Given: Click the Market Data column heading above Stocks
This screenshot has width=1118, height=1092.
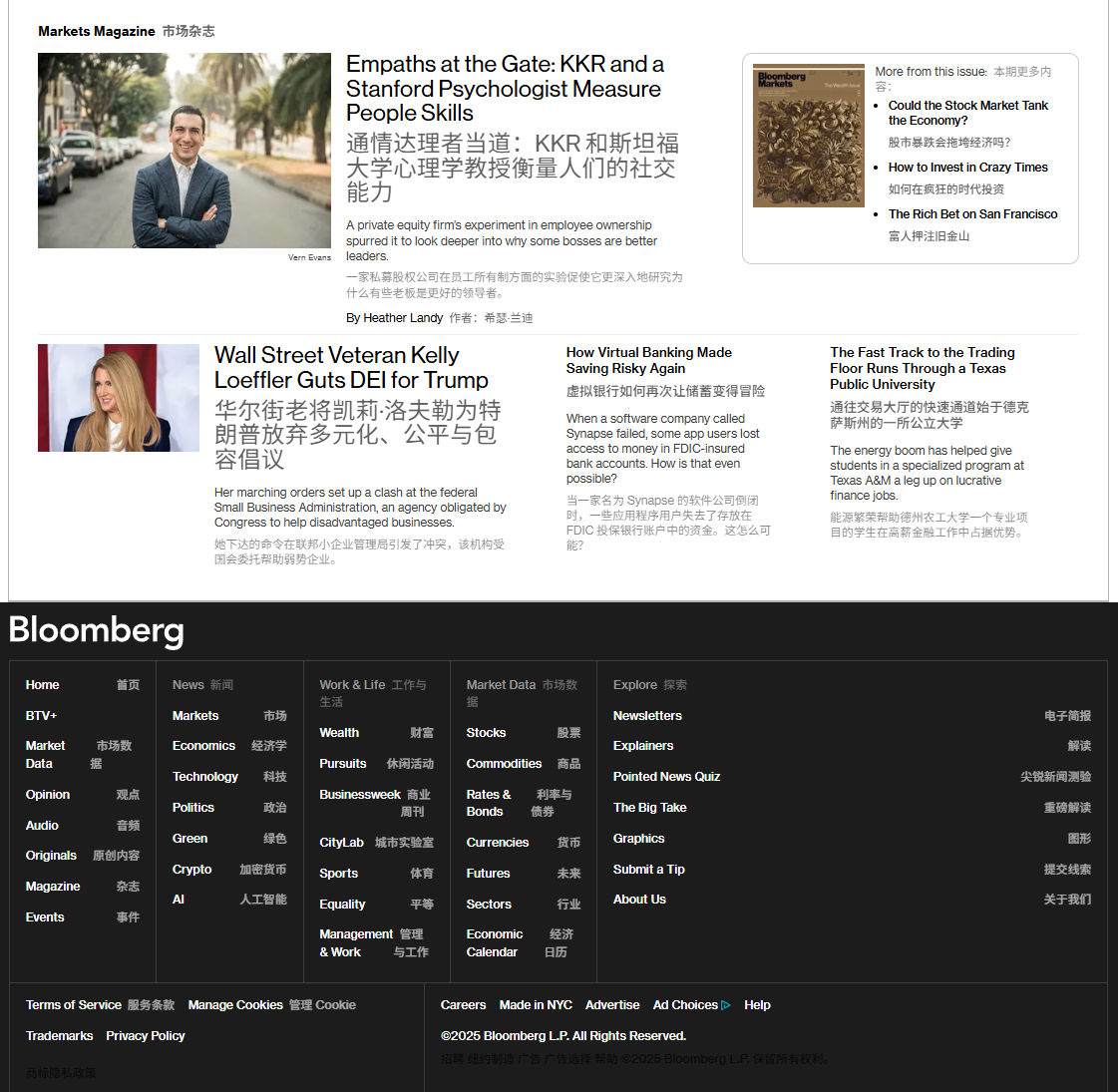Looking at the screenshot, I should [501, 685].
